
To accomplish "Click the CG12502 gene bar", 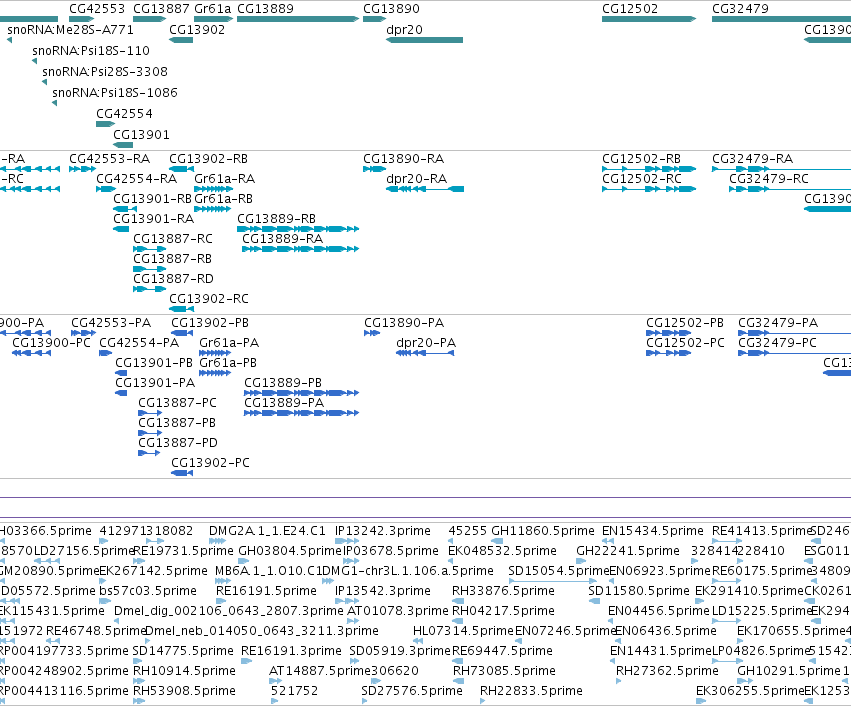I will 649,19.
